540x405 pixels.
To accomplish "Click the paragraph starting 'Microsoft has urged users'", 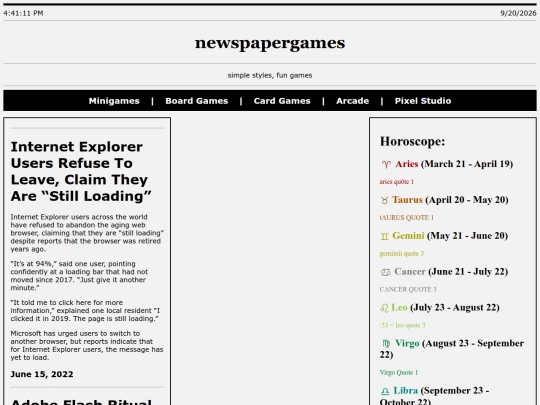I will [87, 345].
